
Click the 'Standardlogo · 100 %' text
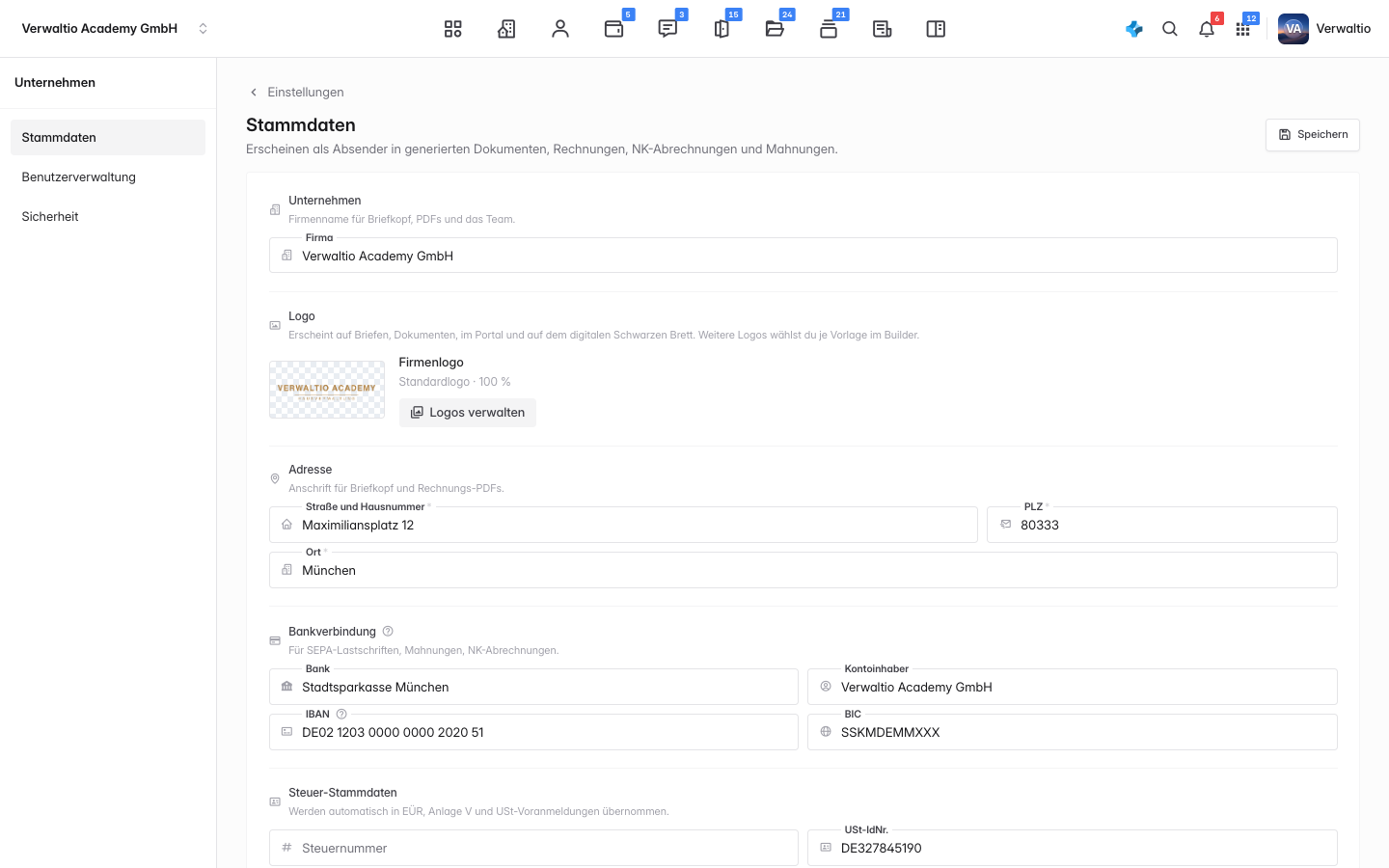(x=455, y=382)
